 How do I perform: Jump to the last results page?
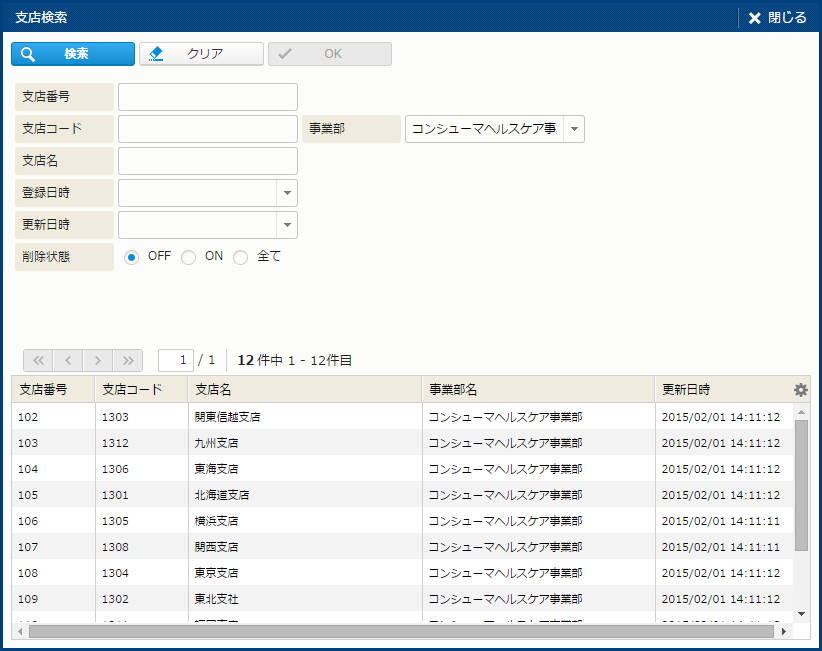(x=128, y=360)
